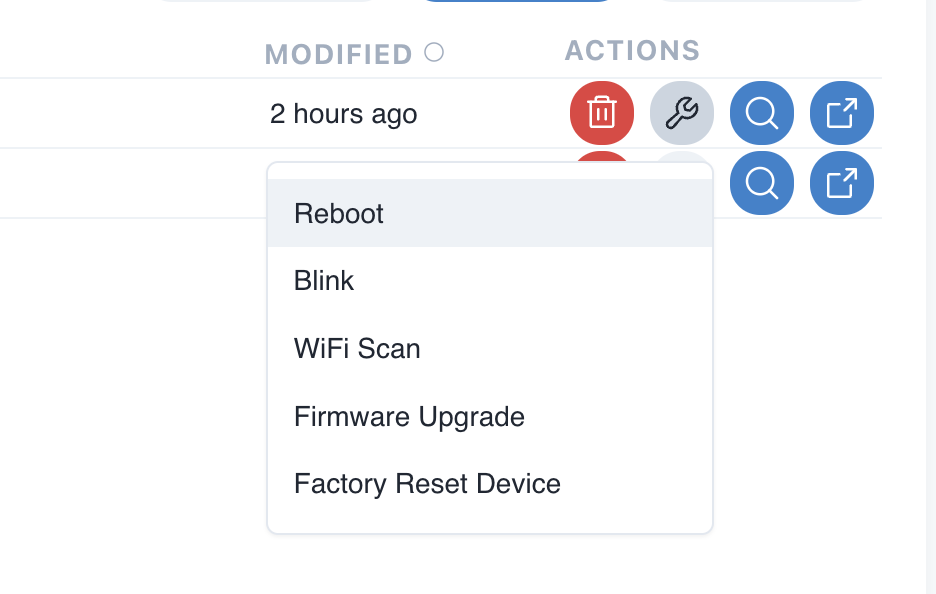Sort by the MODIFIED column header
This screenshot has width=936, height=594.
[338, 54]
